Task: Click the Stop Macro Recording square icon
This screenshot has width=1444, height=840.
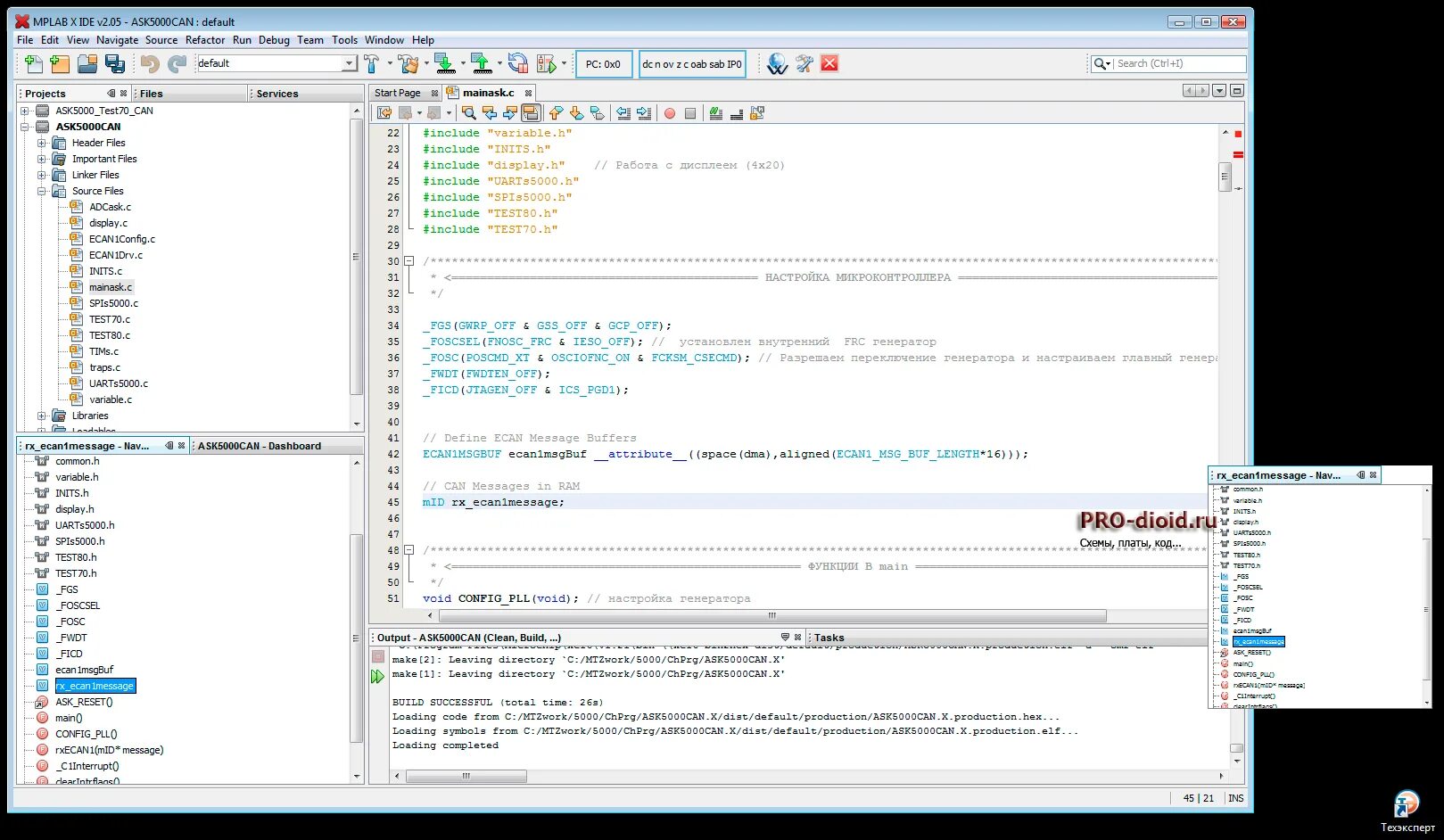Action: coord(690,113)
